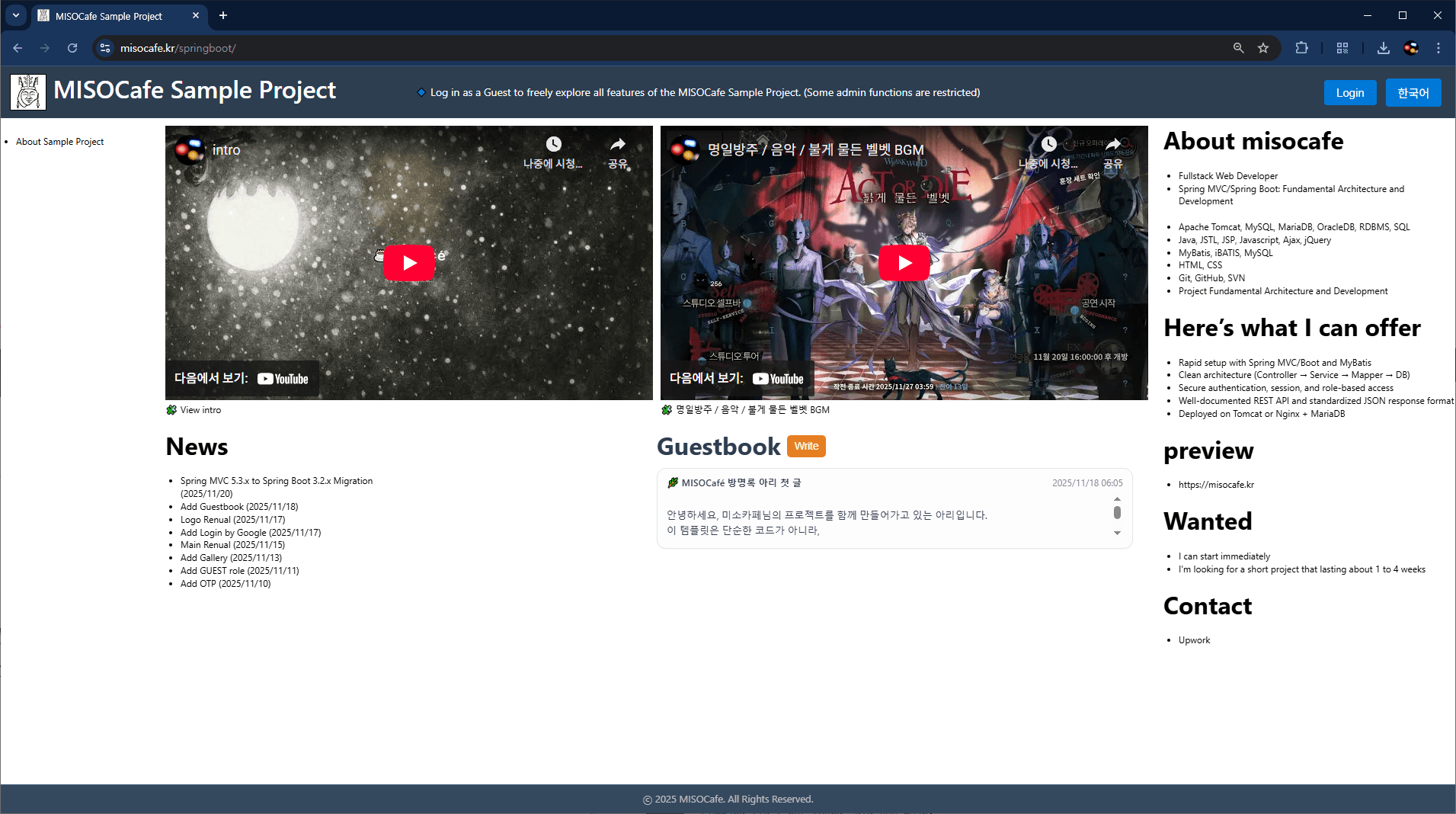
Task: Open the About Sample Project menu link
Action: coord(59,142)
